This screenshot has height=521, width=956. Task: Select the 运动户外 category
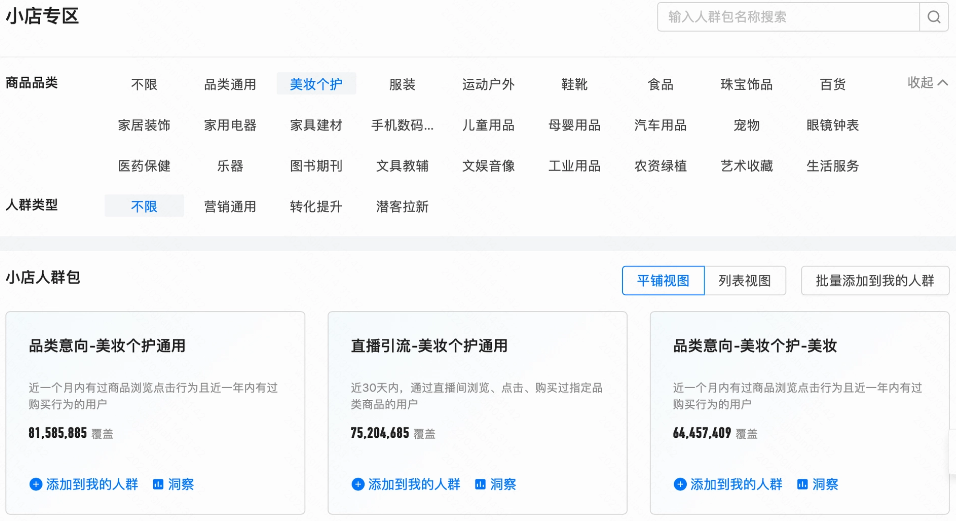tap(488, 84)
